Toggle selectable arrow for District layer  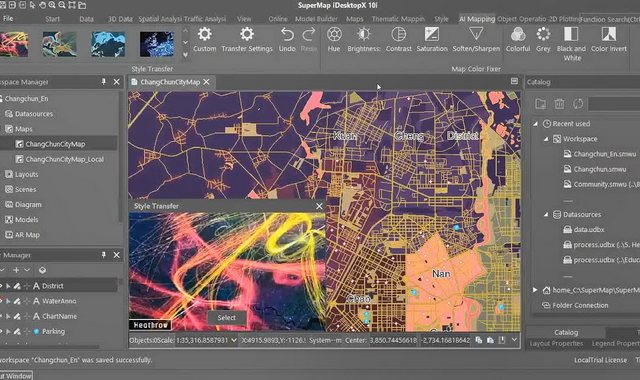[x=8, y=286]
